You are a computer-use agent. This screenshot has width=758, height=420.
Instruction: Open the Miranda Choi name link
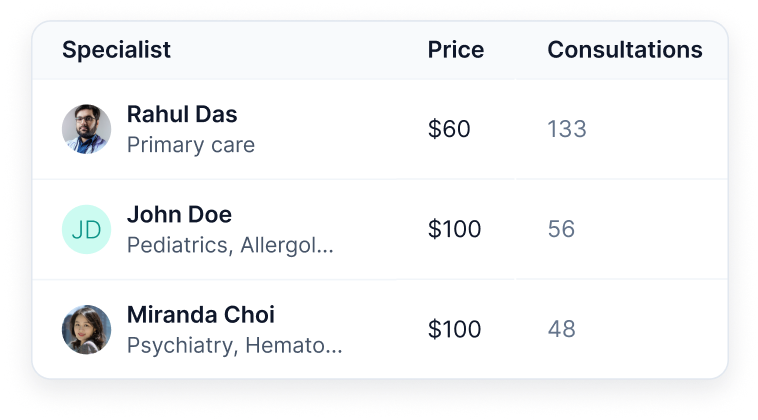[x=201, y=315]
